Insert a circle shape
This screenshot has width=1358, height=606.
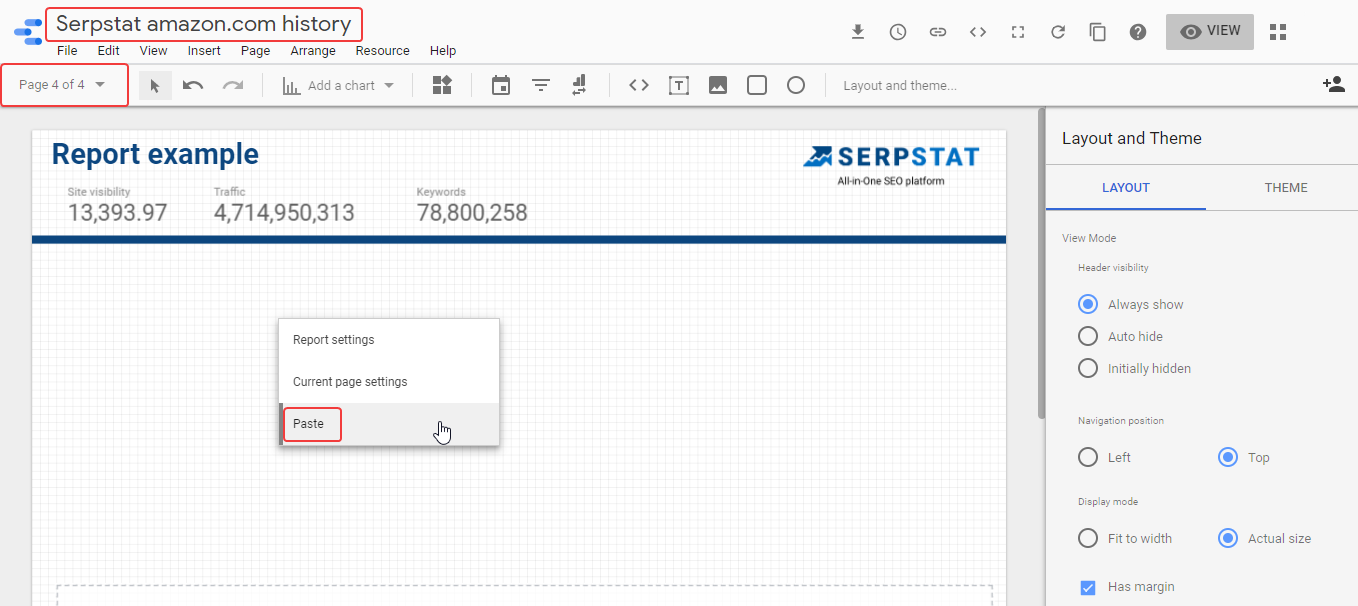coord(796,85)
